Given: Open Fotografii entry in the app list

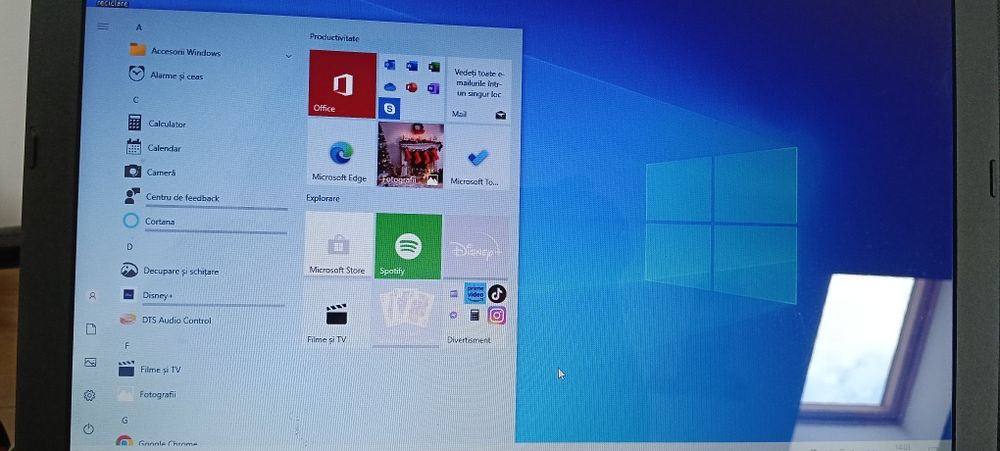Looking at the screenshot, I should pyautogui.click(x=198, y=394).
